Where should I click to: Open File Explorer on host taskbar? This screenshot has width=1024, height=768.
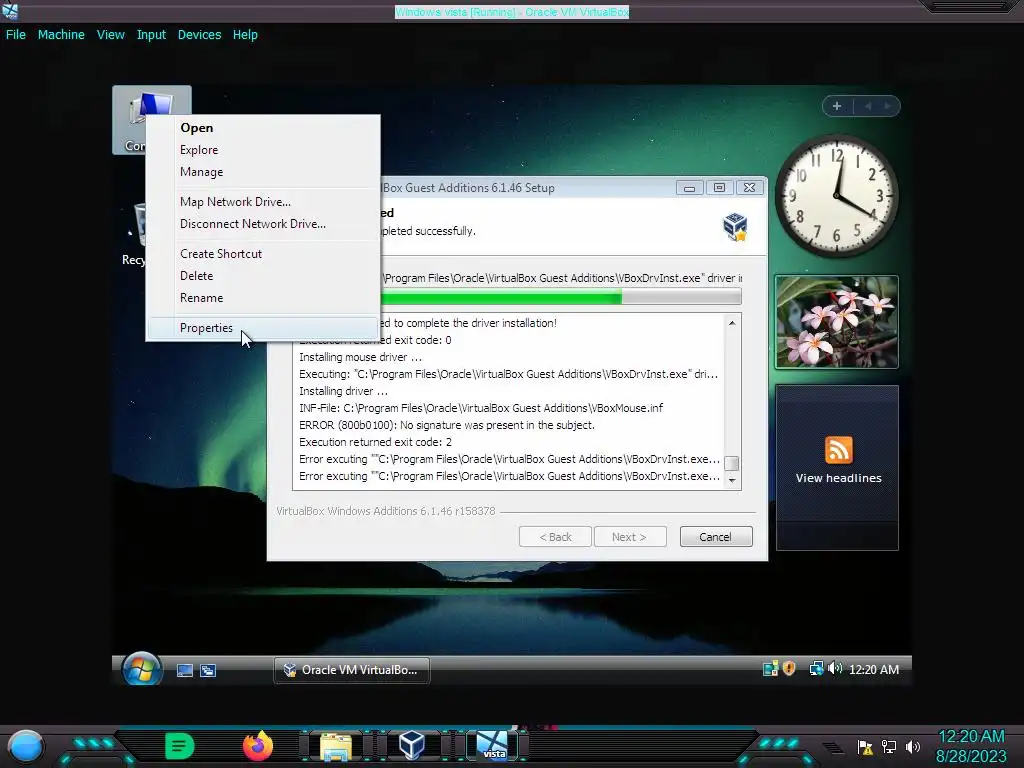tap(336, 747)
